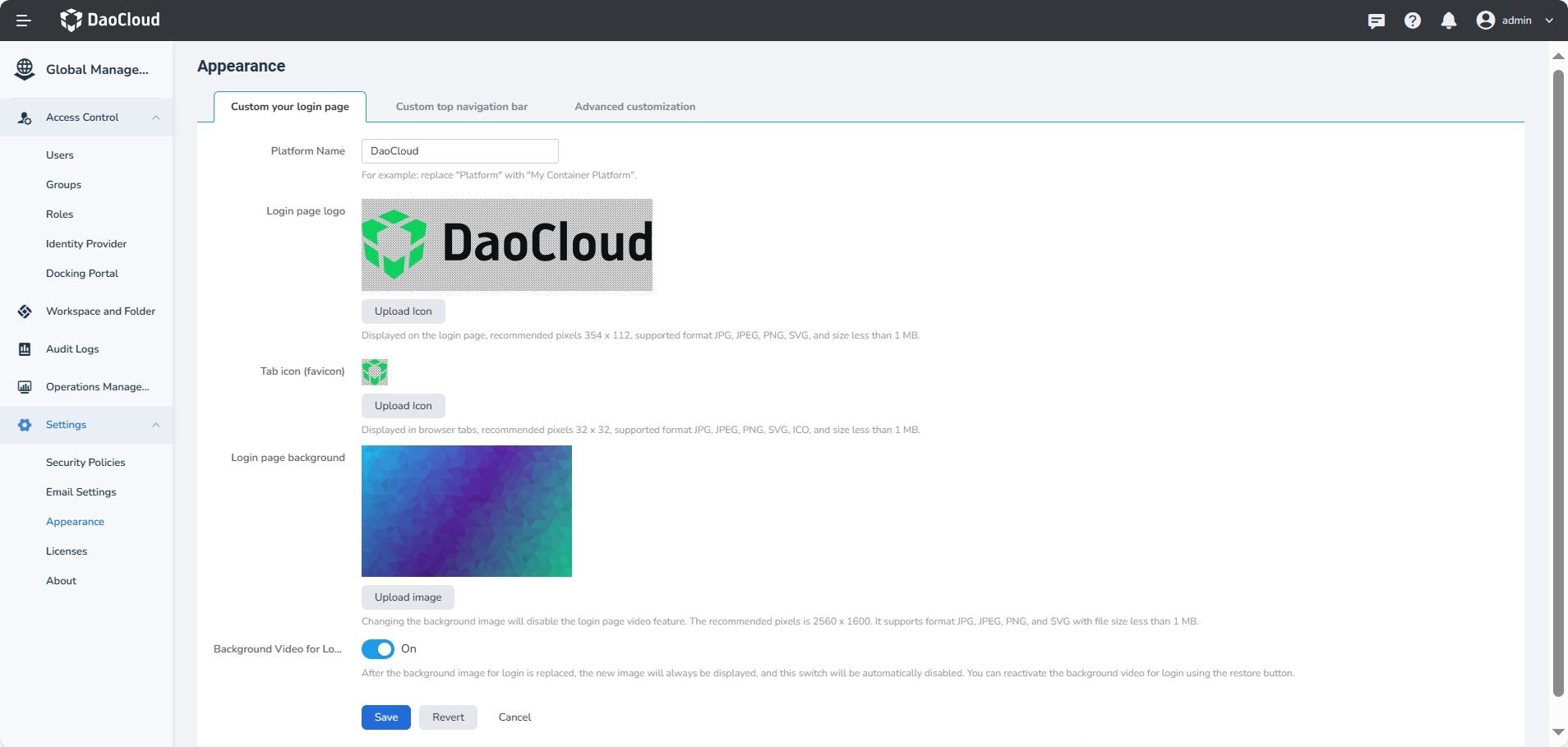Click the Operations Management sidebar icon

25,387
